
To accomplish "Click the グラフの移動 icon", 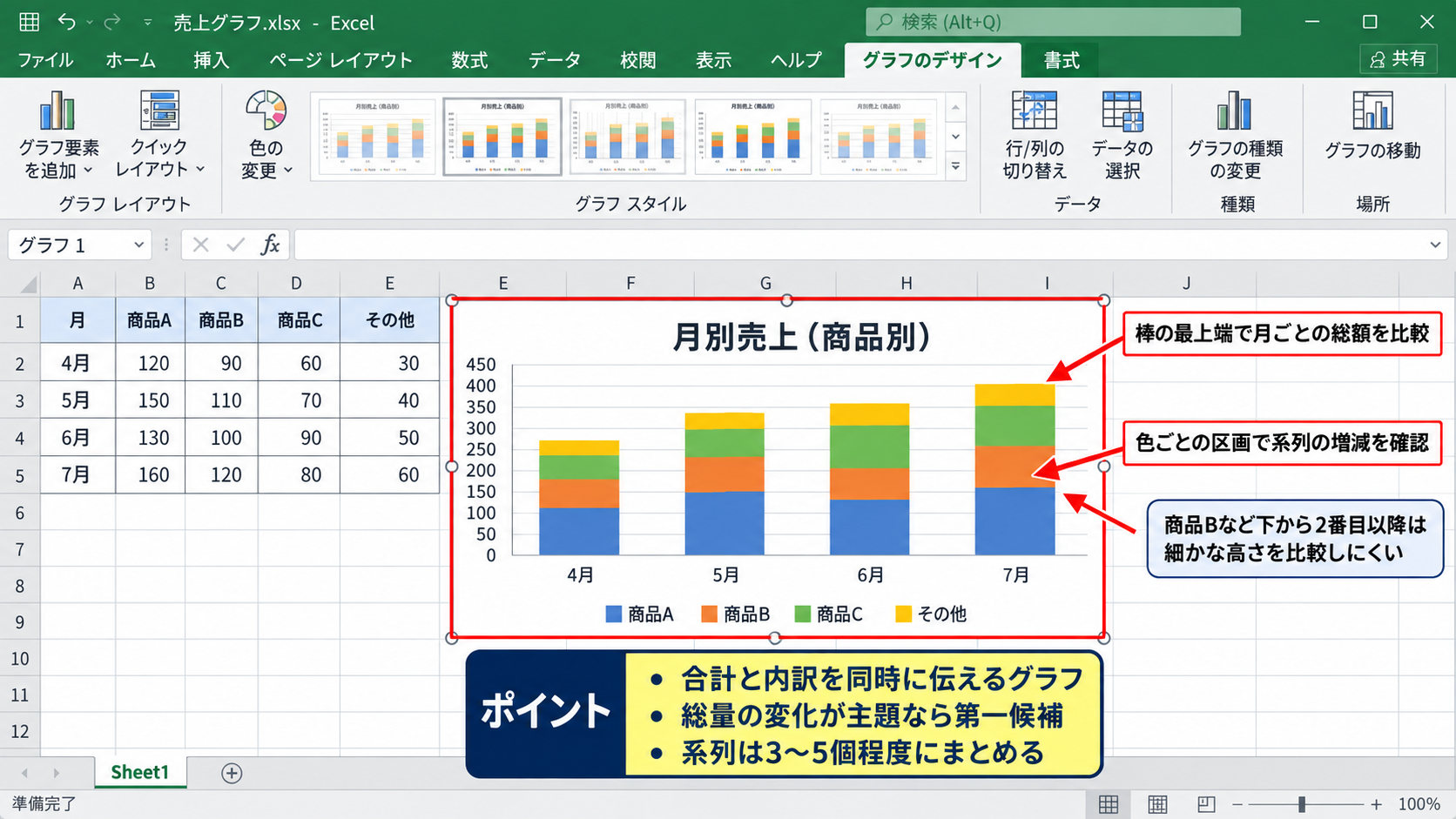I will point(1372,111).
